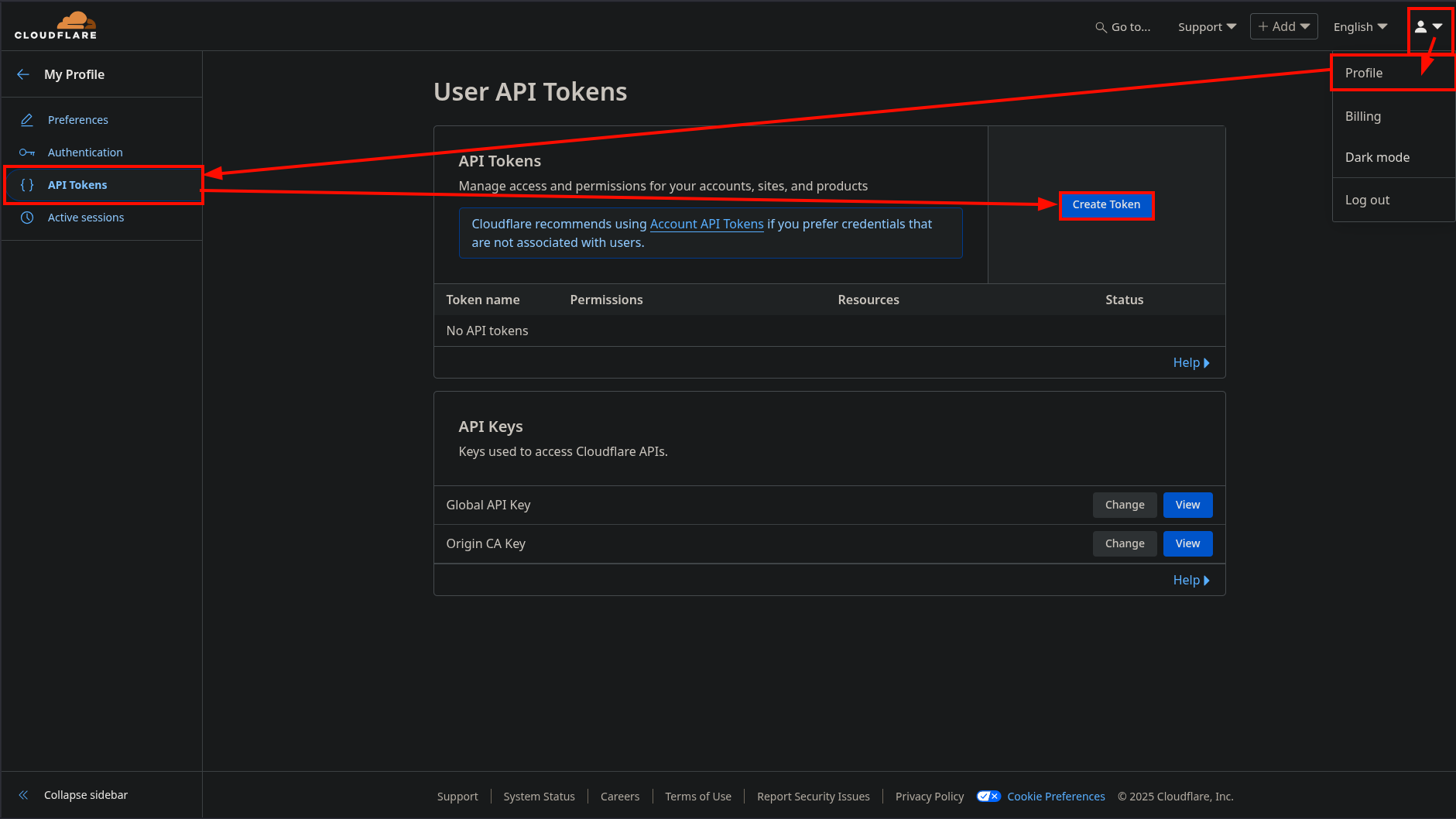Choose Log out from the user menu

pos(1367,200)
